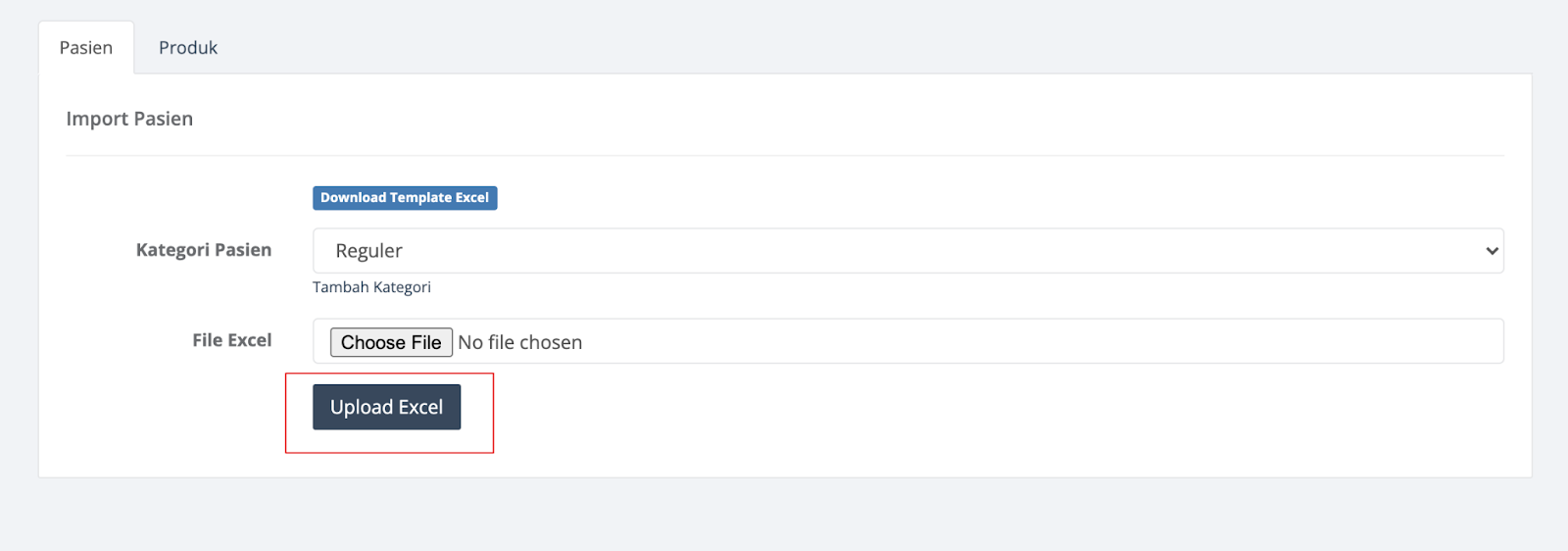Open the Kategori Pasien dropdown

coord(908,251)
